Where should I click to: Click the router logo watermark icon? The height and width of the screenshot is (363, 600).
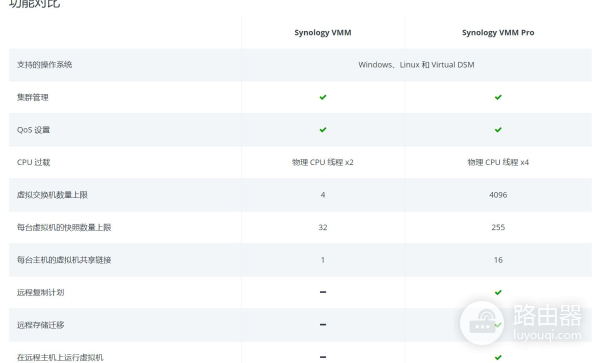coord(482,323)
